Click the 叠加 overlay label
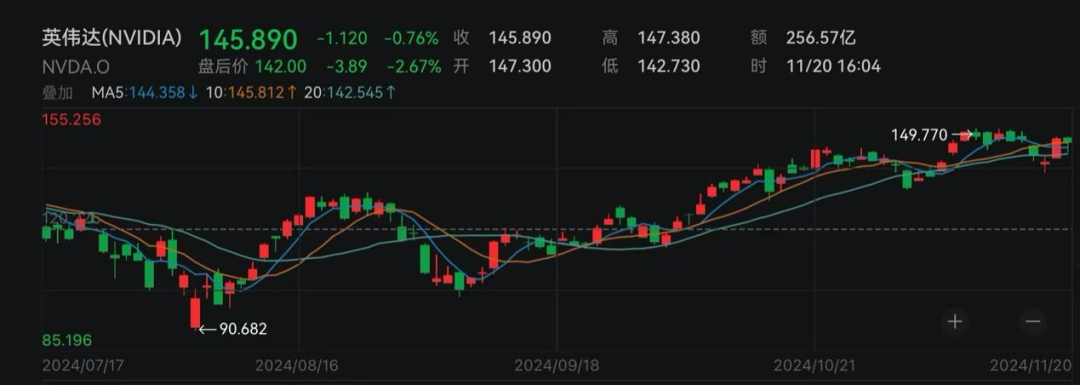Viewport: 1080px width, 385px height. click(59, 92)
